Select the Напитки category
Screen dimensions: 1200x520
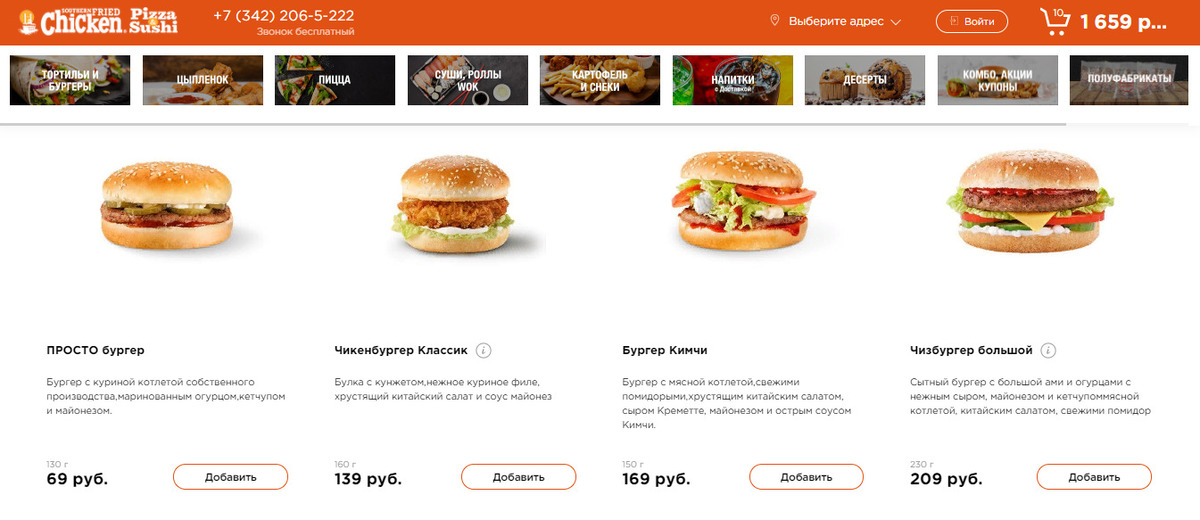tap(733, 80)
